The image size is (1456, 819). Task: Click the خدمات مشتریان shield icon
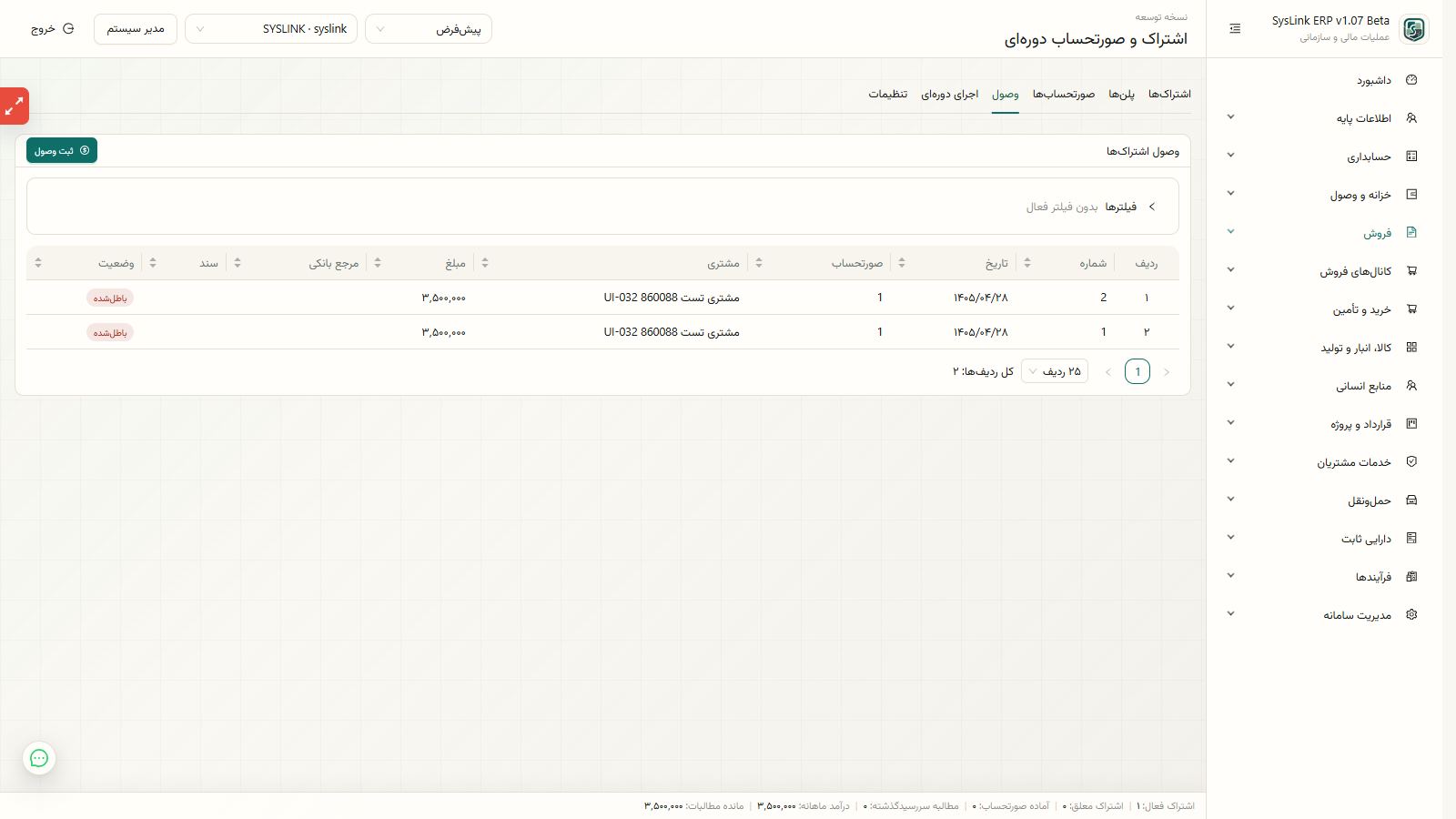[1411, 462]
